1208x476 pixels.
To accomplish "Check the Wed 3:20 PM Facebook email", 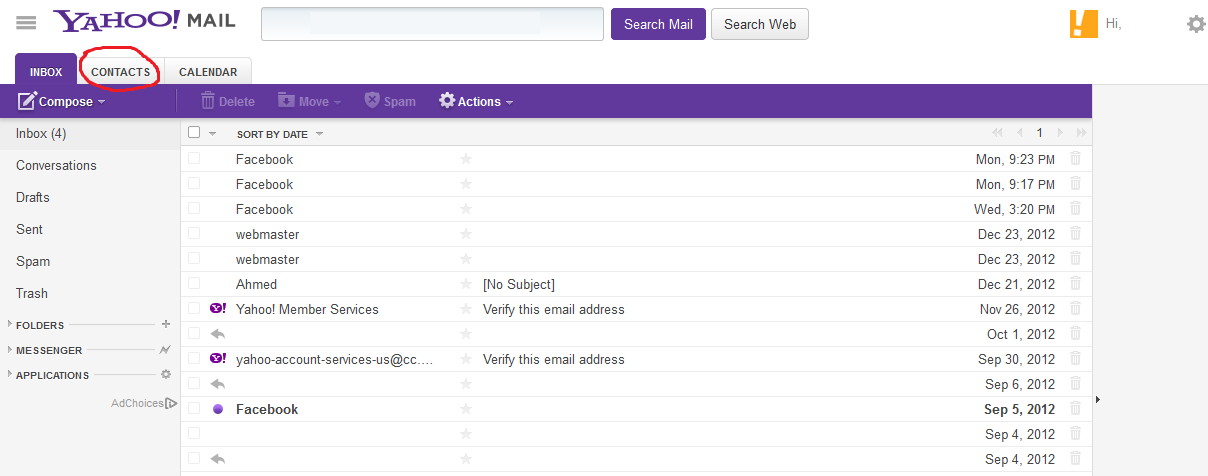I will (194, 208).
